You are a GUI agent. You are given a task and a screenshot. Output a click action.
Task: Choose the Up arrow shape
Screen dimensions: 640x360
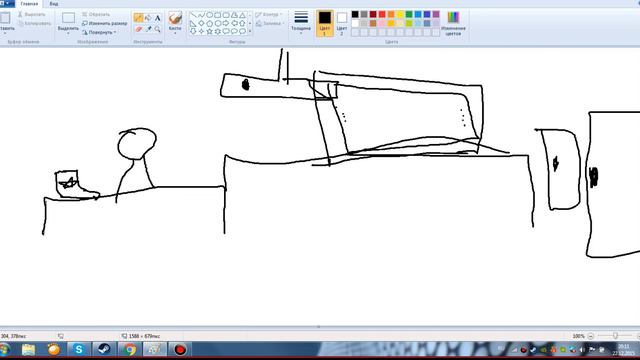pos(242,23)
